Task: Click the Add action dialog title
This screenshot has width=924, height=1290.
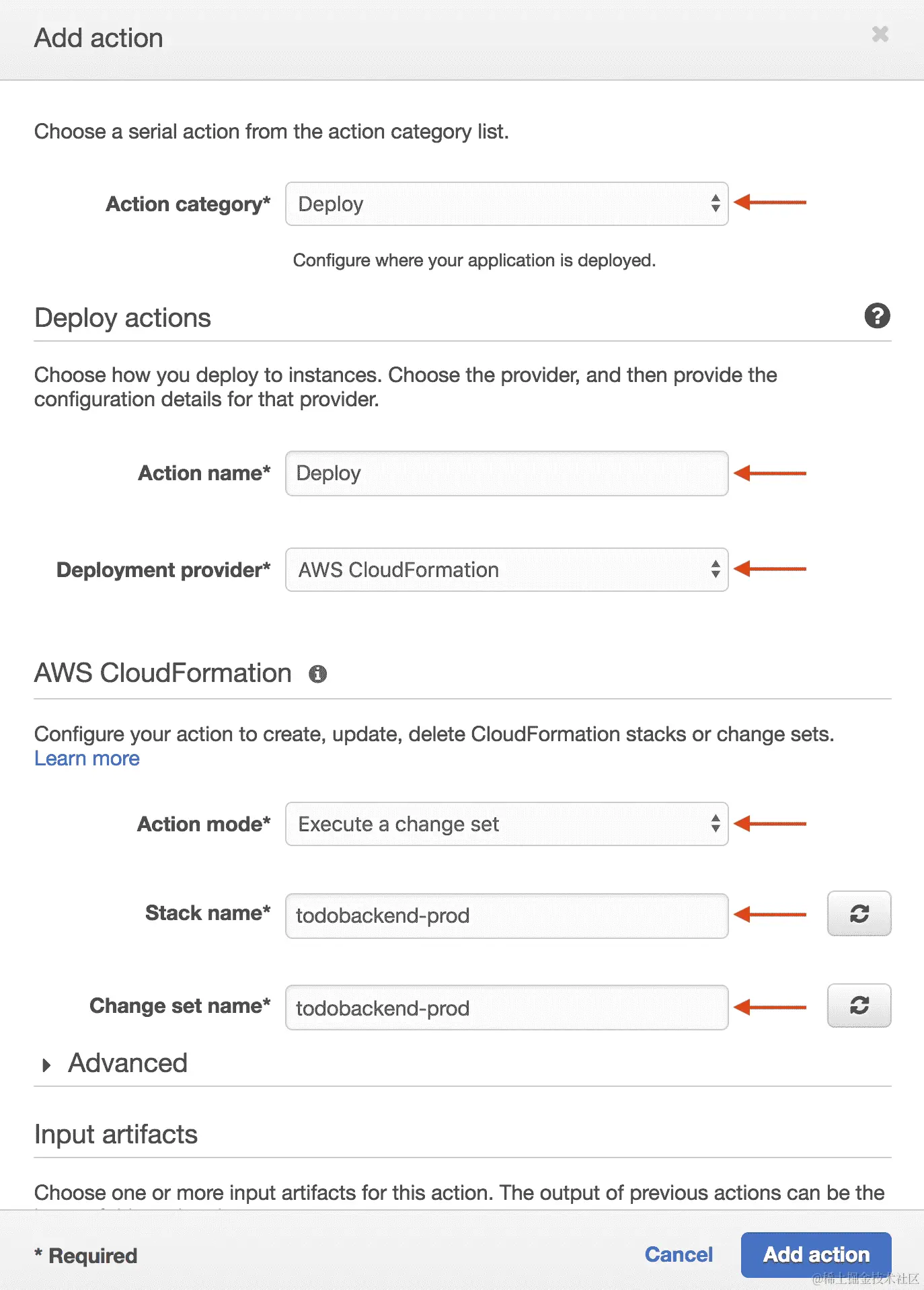Action: (99, 38)
